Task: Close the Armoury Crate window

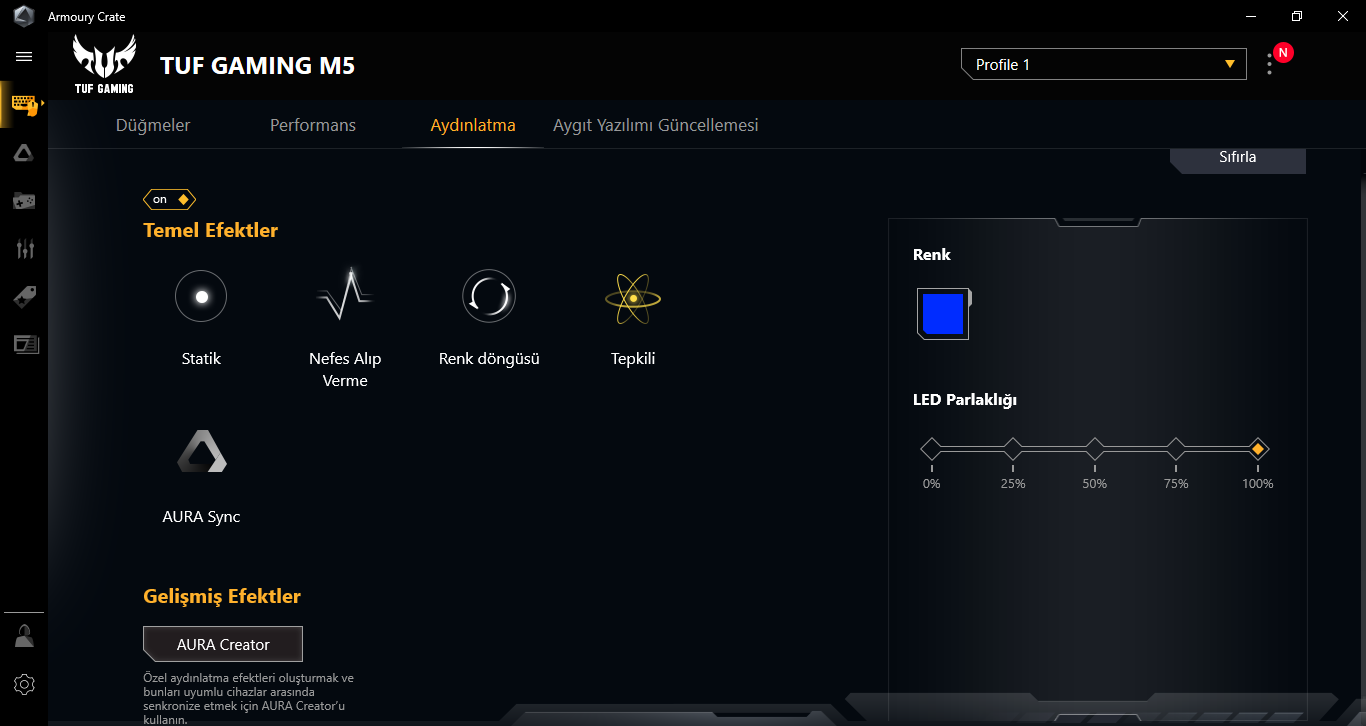Action: [x=1342, y=16]
